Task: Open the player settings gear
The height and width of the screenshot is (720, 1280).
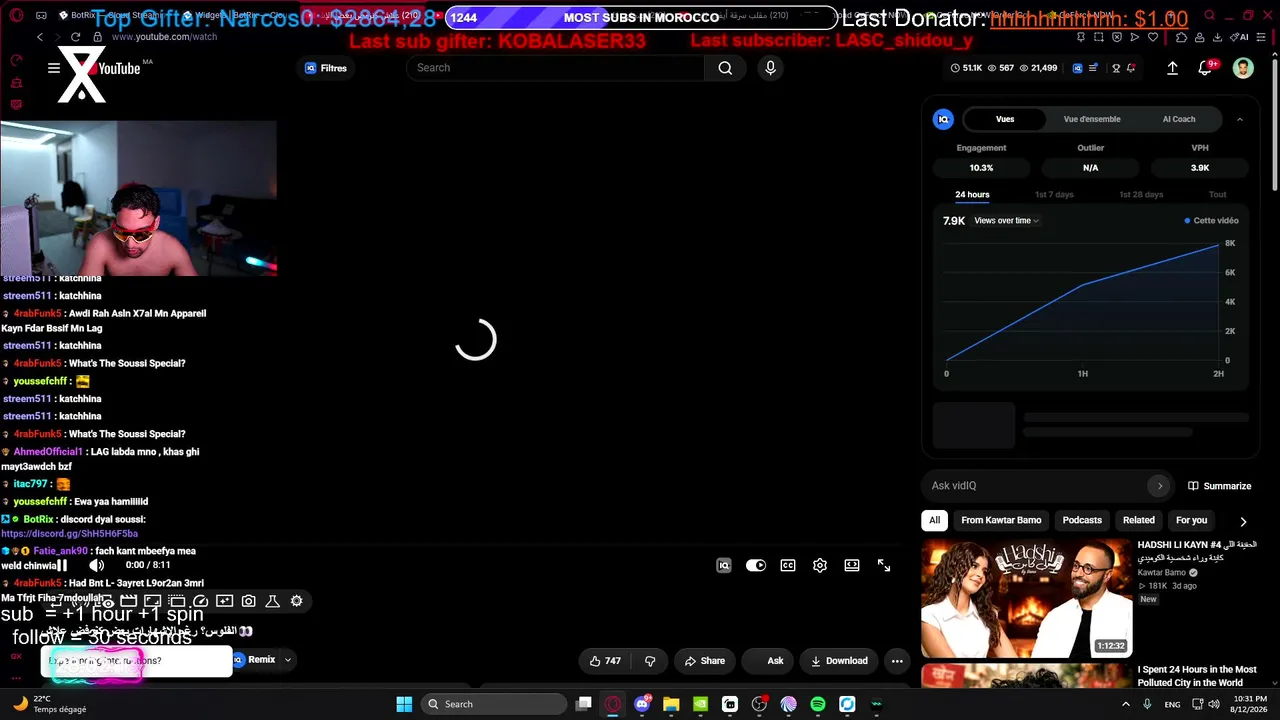Action: pyautogui.click(x=820, y=566)
